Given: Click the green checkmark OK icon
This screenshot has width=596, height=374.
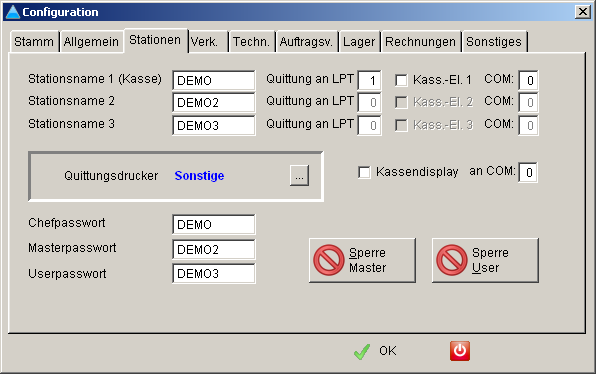Looking at the screenshot, I should [x=362, y=351].
